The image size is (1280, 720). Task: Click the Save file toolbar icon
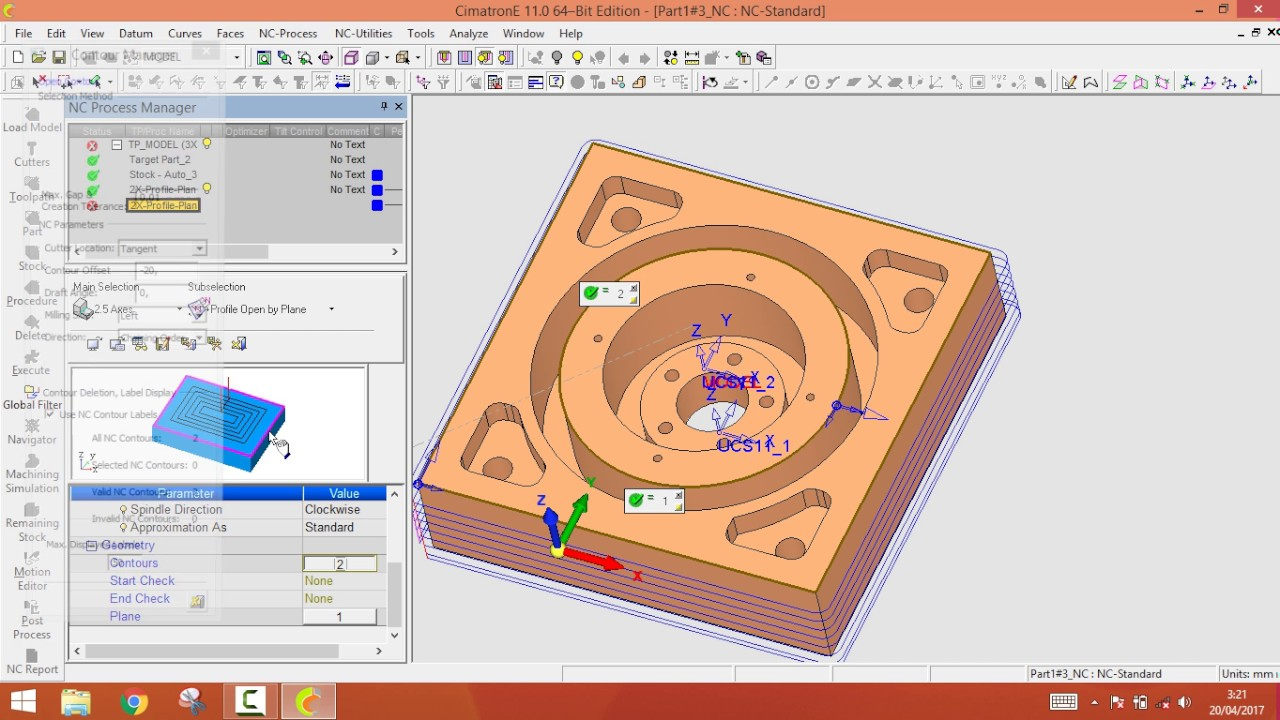tap(59, 57)
